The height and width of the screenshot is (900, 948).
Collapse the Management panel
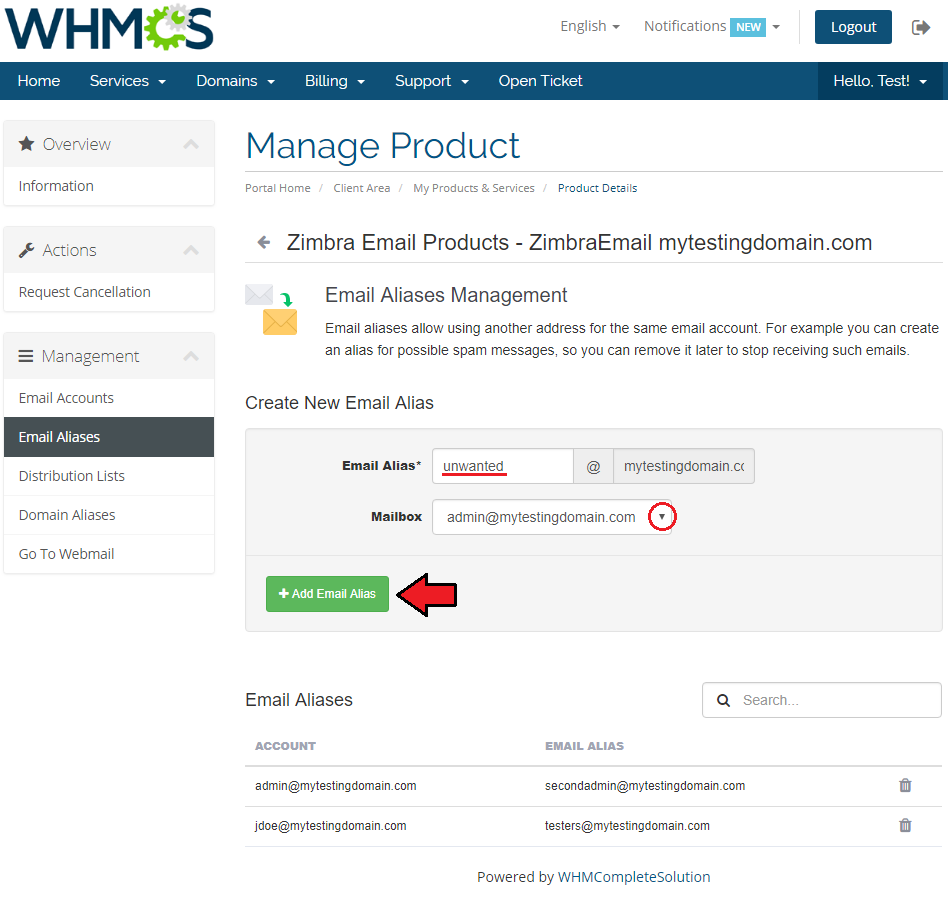click(191, 356)
